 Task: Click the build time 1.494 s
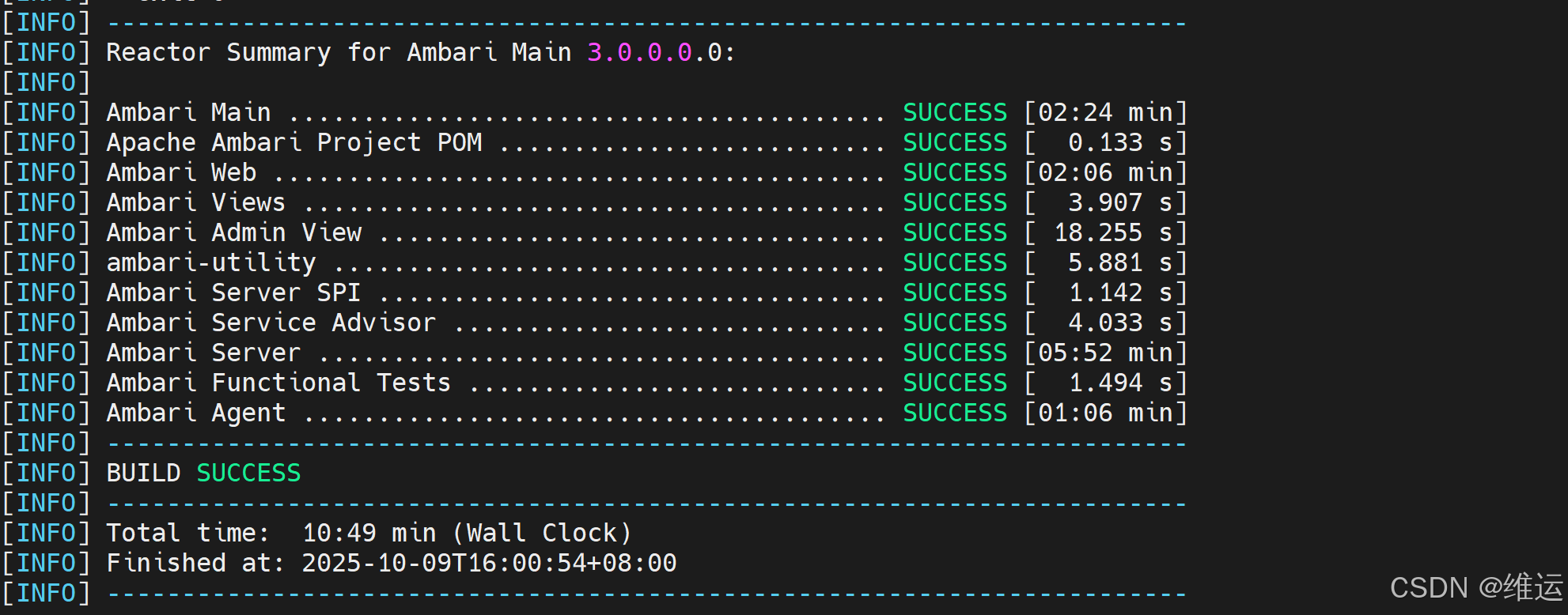(x=1120, y=383)
